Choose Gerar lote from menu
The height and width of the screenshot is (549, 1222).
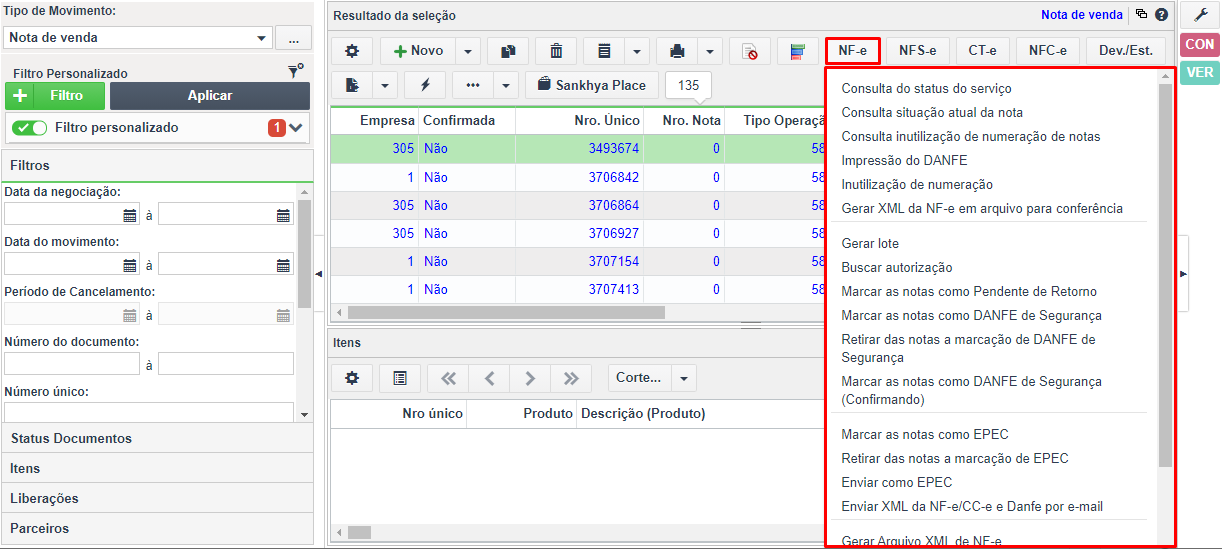point(870,243)
